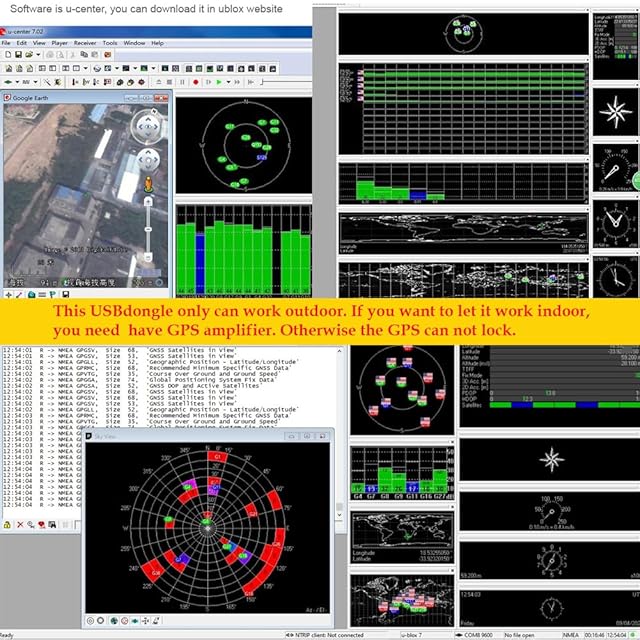Click the baudrate icon in receiver toolbar
The image size is (640, 640).
(26, 82)
